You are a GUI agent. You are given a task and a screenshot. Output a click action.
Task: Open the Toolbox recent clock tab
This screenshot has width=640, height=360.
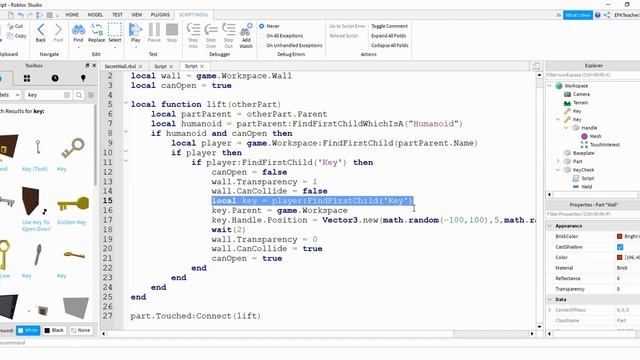tap(55, 78)
